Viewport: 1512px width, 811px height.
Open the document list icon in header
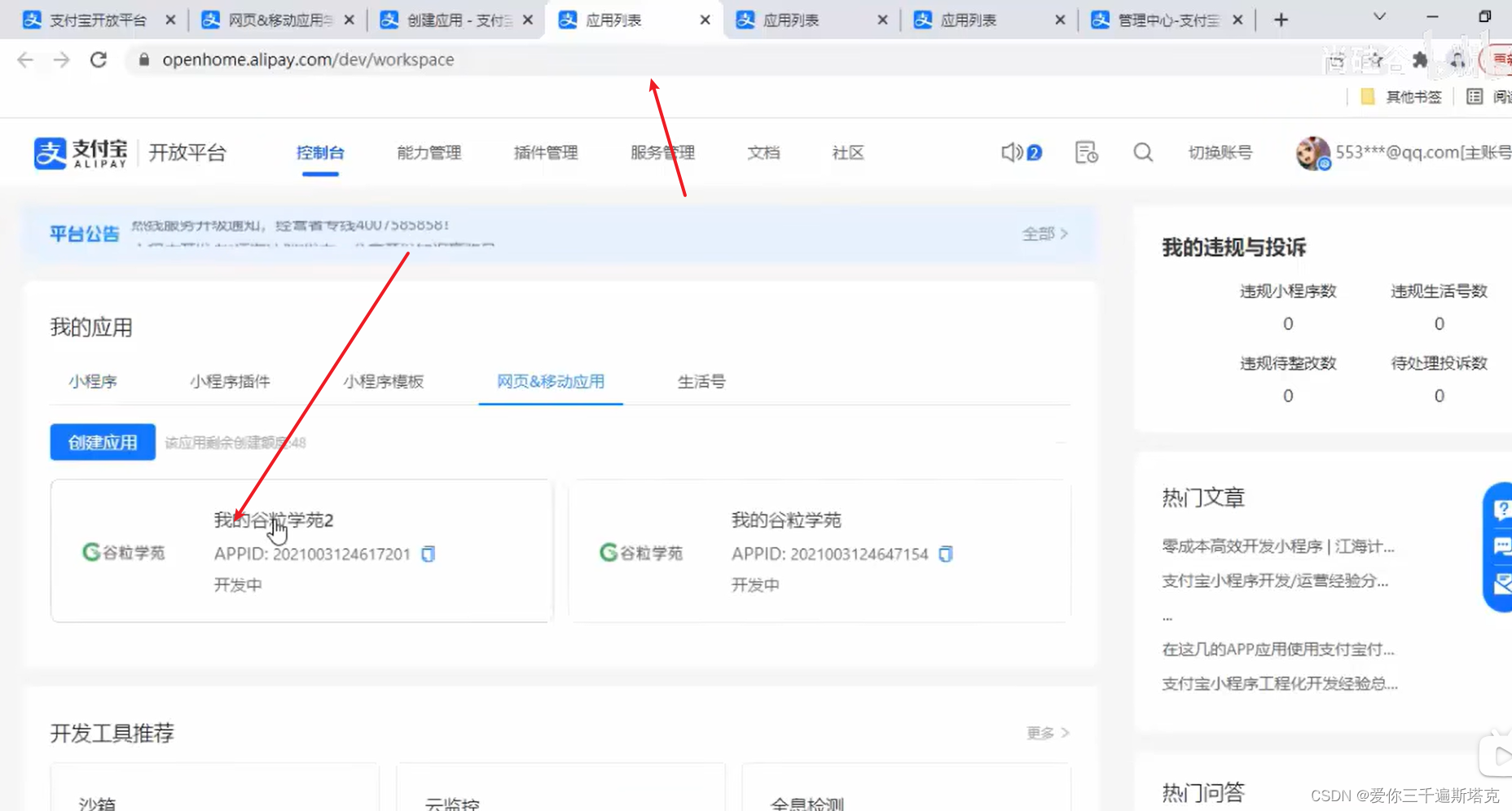[x=1087, y=152]
